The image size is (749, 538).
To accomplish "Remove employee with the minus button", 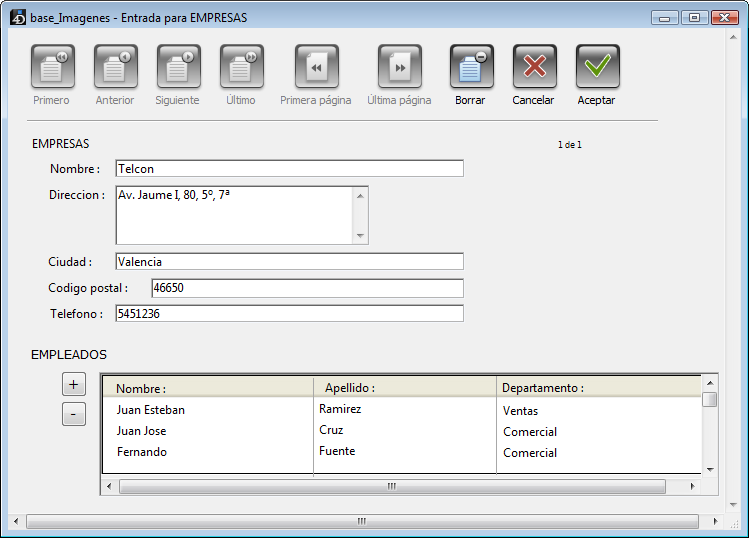I will pos(73,414).
